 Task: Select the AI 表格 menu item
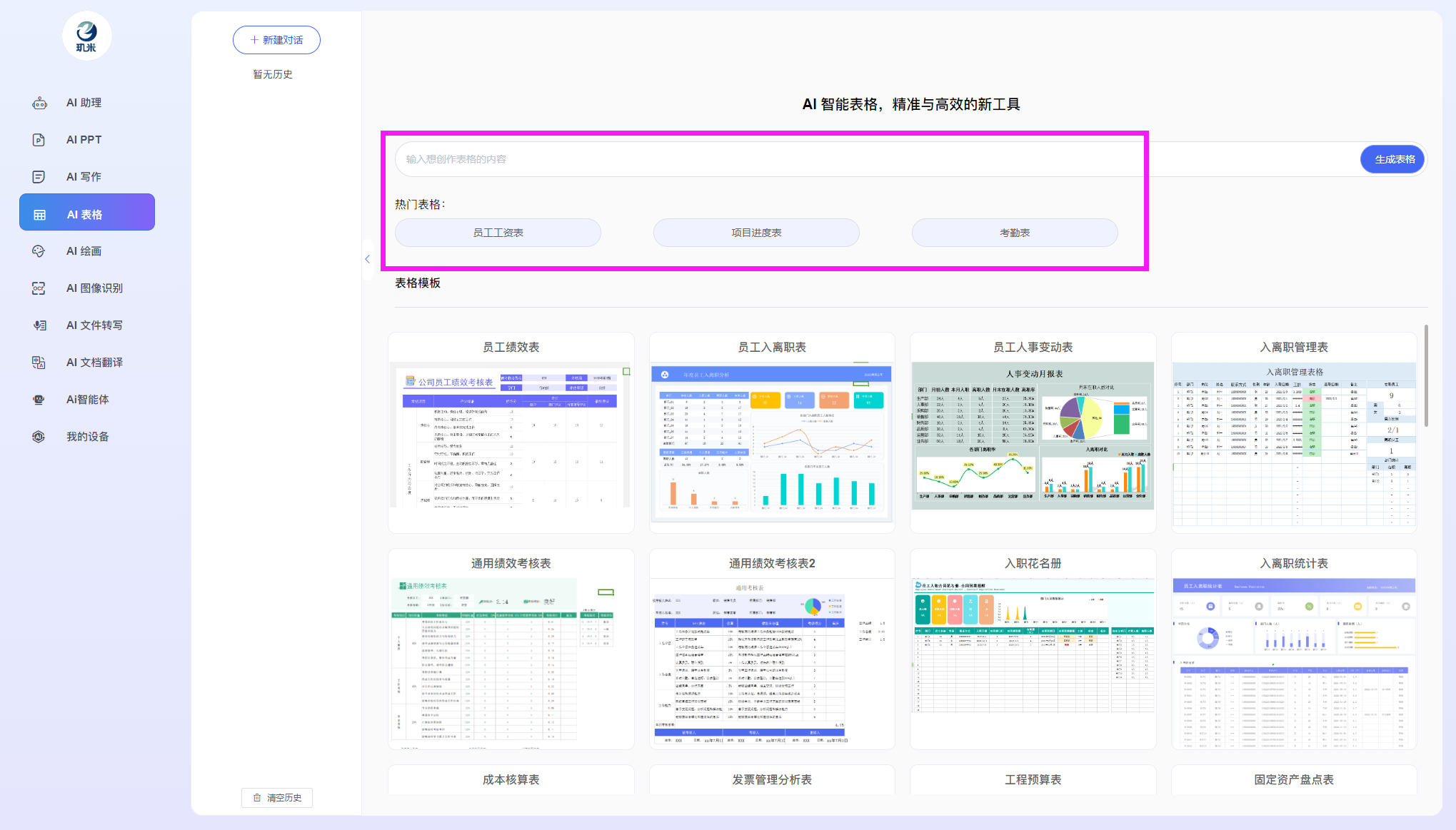[87, 213]
